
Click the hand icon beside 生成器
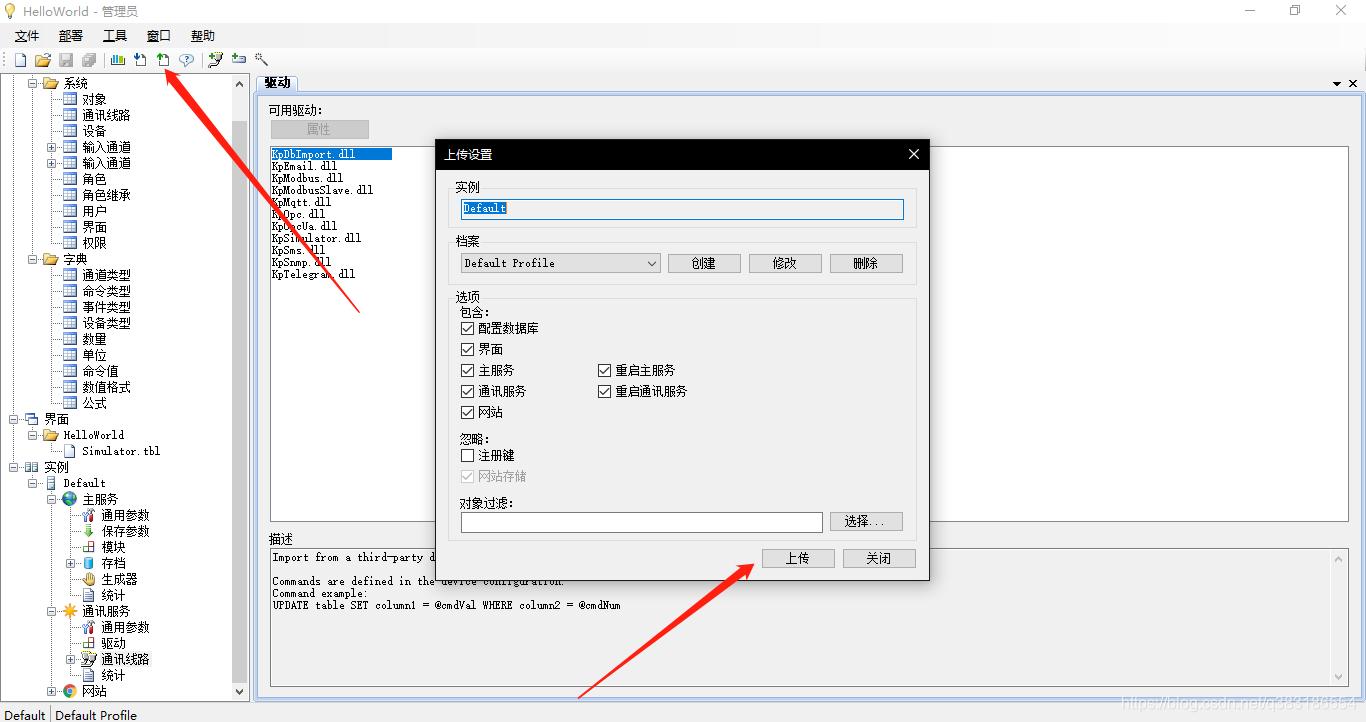[x=89, y=579]
